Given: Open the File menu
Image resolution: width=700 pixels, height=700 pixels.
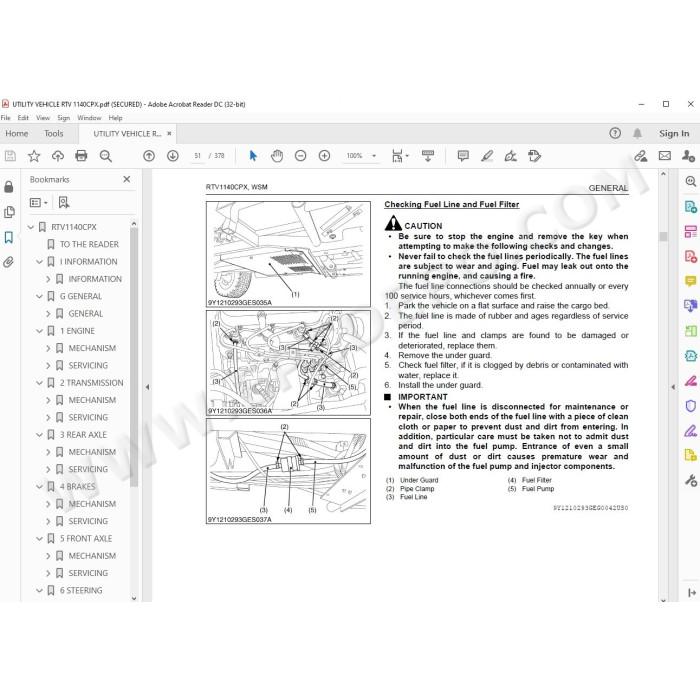Looking at the screenshot, I should pyautogui.click(x=5, y=118).
